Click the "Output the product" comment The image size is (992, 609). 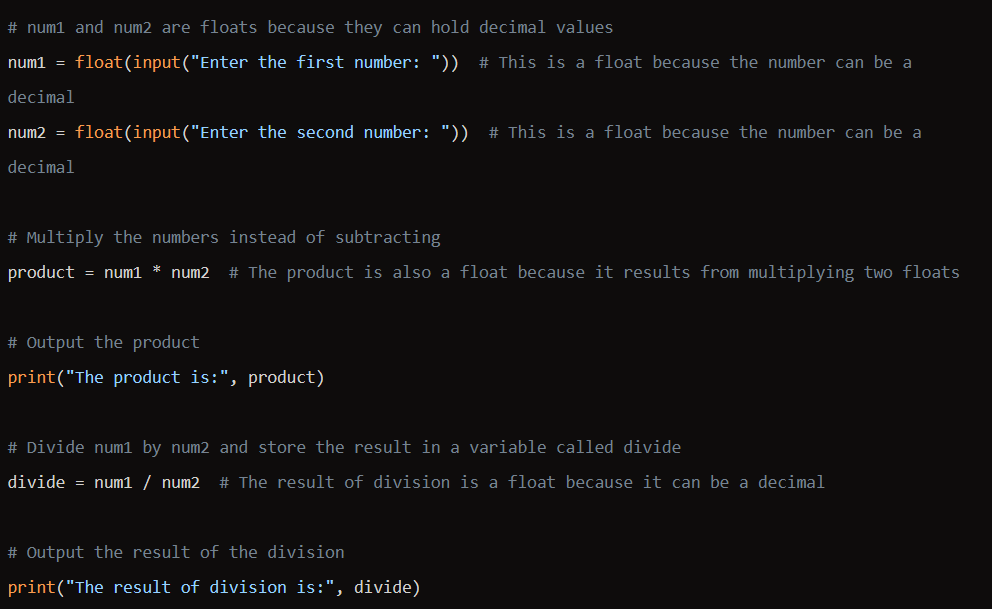tap(104, 343)
